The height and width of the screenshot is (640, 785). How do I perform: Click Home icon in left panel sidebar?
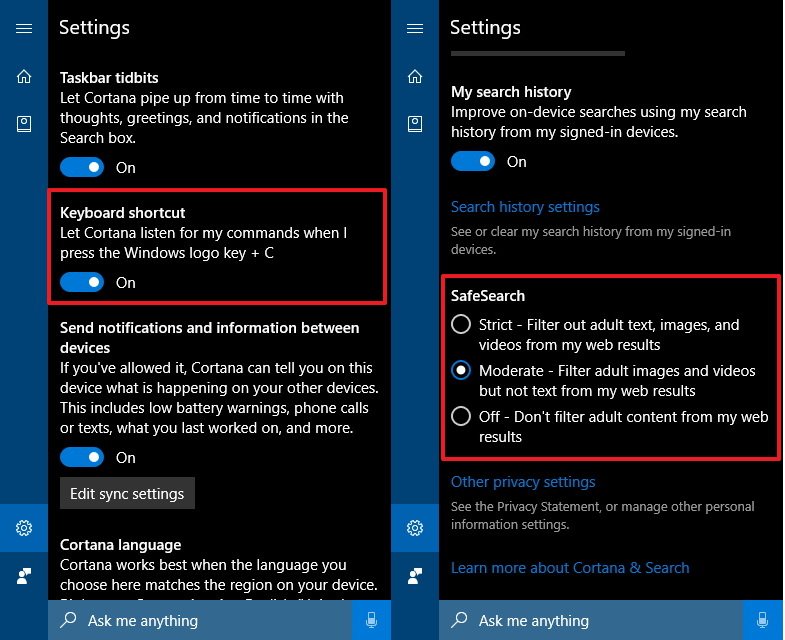tap(24, 76)
